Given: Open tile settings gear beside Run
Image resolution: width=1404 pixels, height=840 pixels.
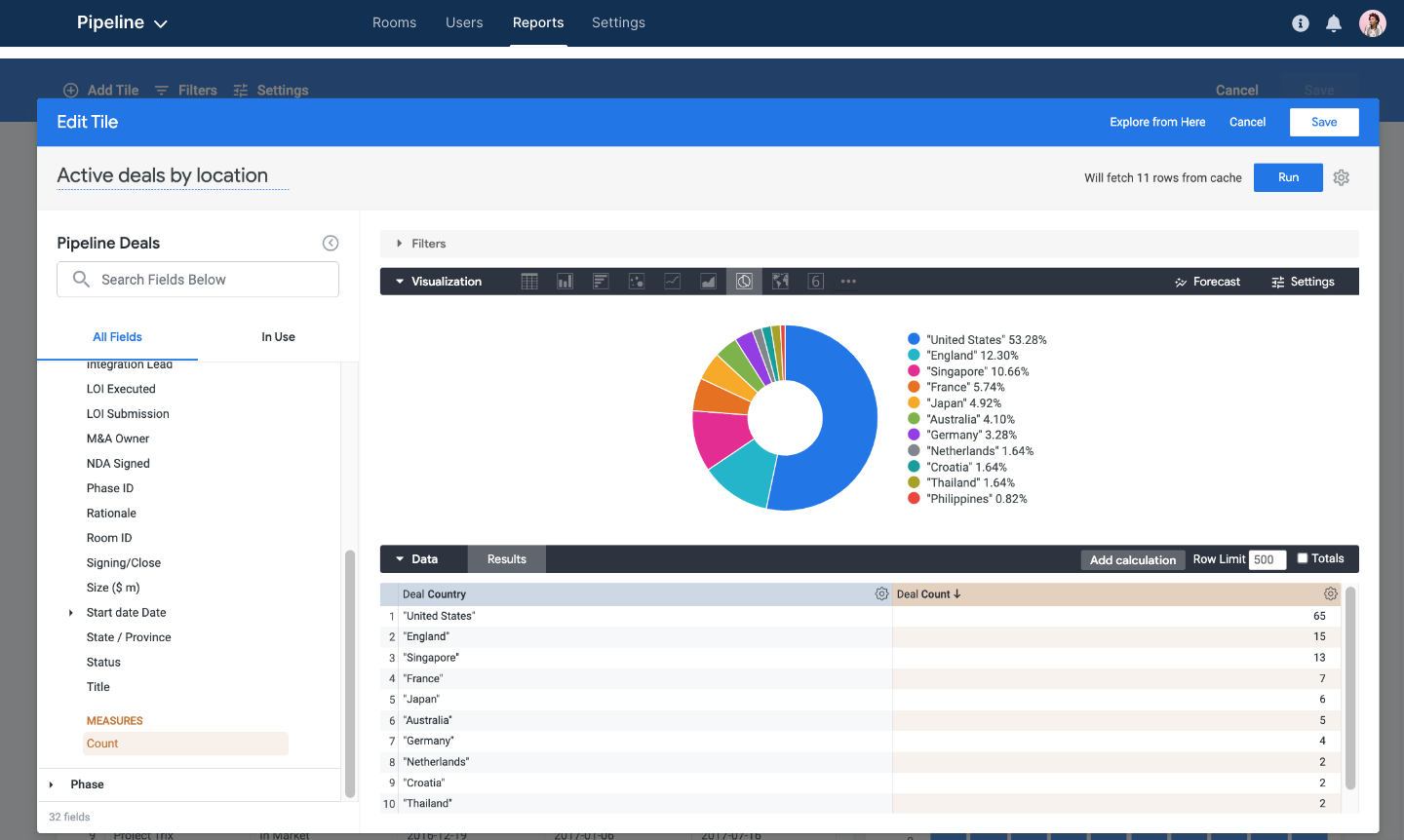Looking at the screenshot, I should 1341,177.
